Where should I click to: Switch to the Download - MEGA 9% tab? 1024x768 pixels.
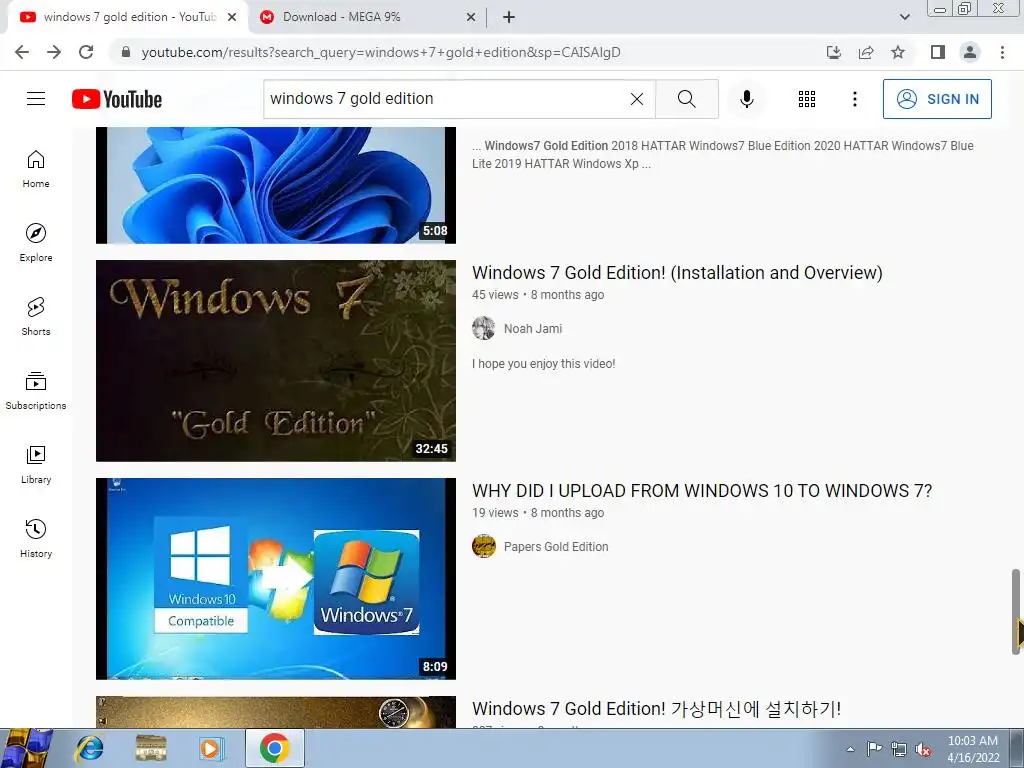[367, 17]
